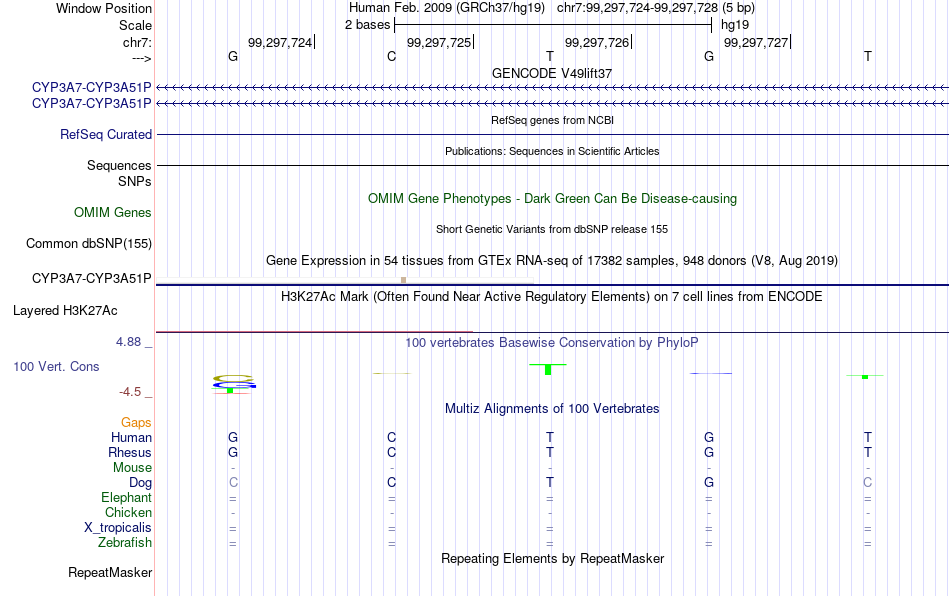This screenshot has width=950, height=596.
Task: Select the Chicken species row label
Action: [128, 512]
